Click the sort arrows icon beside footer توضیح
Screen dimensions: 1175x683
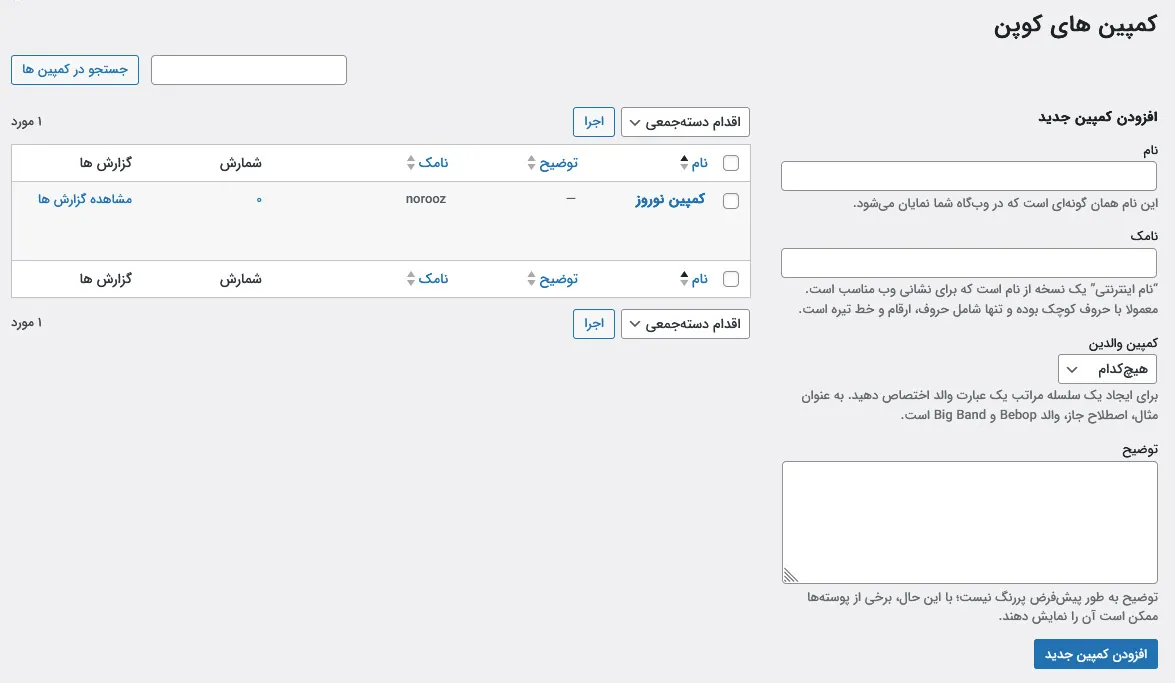pyautogui.click(x=531, y=279)
